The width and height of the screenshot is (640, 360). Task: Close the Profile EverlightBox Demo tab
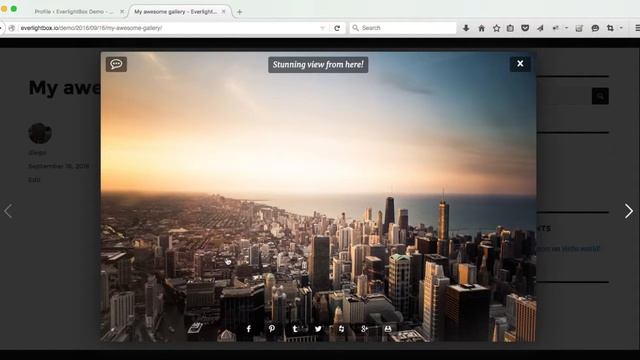point(122,12)
